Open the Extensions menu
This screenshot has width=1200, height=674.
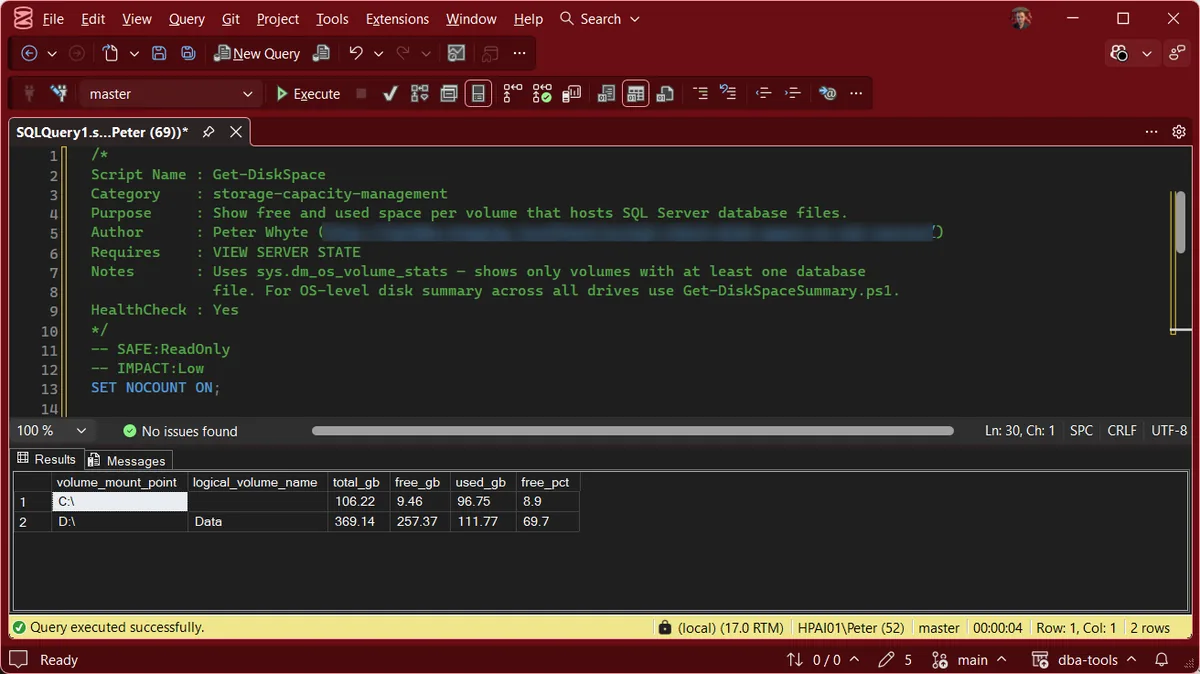(x=397, y=19)
